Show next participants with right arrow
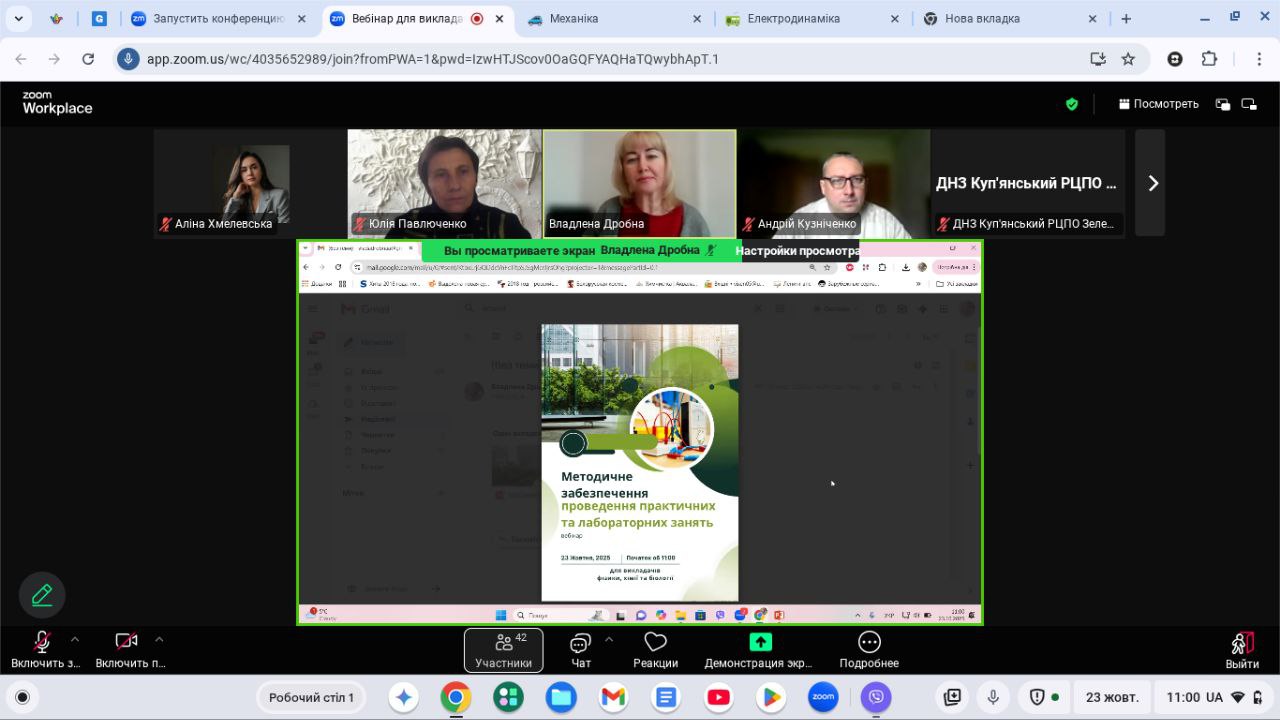 (1153, 183)
